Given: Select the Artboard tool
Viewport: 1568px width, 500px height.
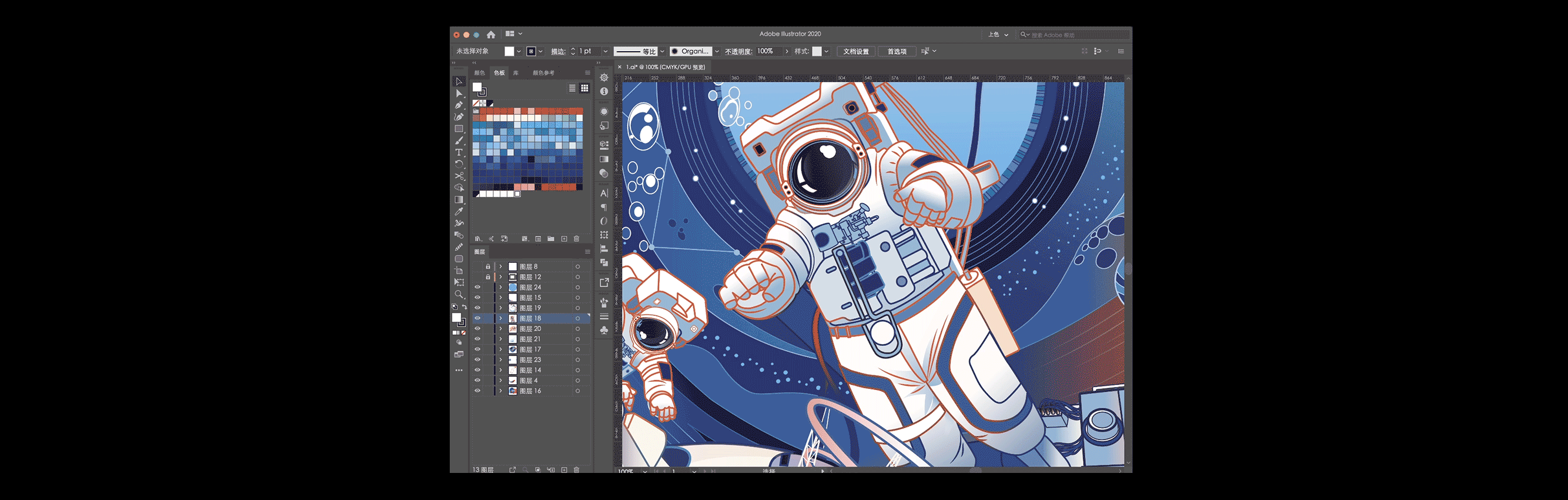Looking at the screenshot, I should [x=460, y=271].
